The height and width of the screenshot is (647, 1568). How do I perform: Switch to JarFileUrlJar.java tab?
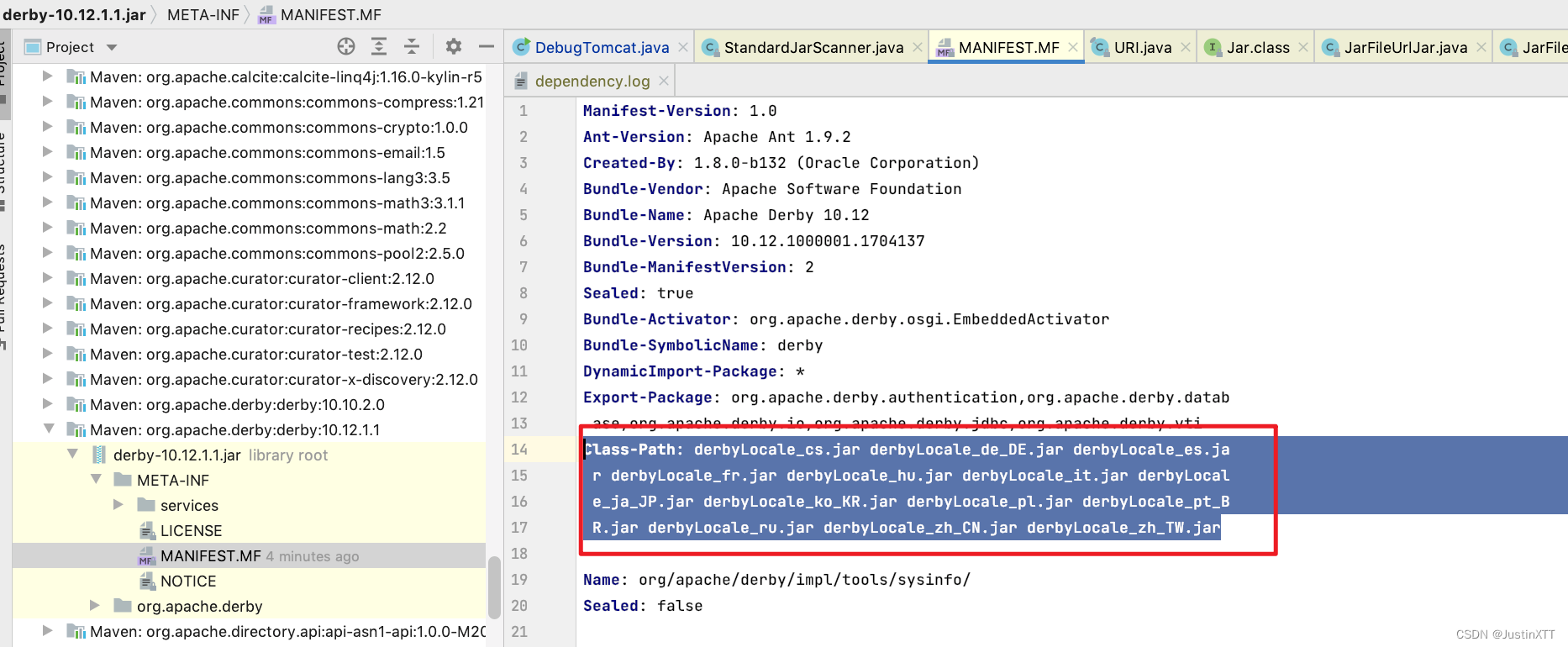(1405, 48)
